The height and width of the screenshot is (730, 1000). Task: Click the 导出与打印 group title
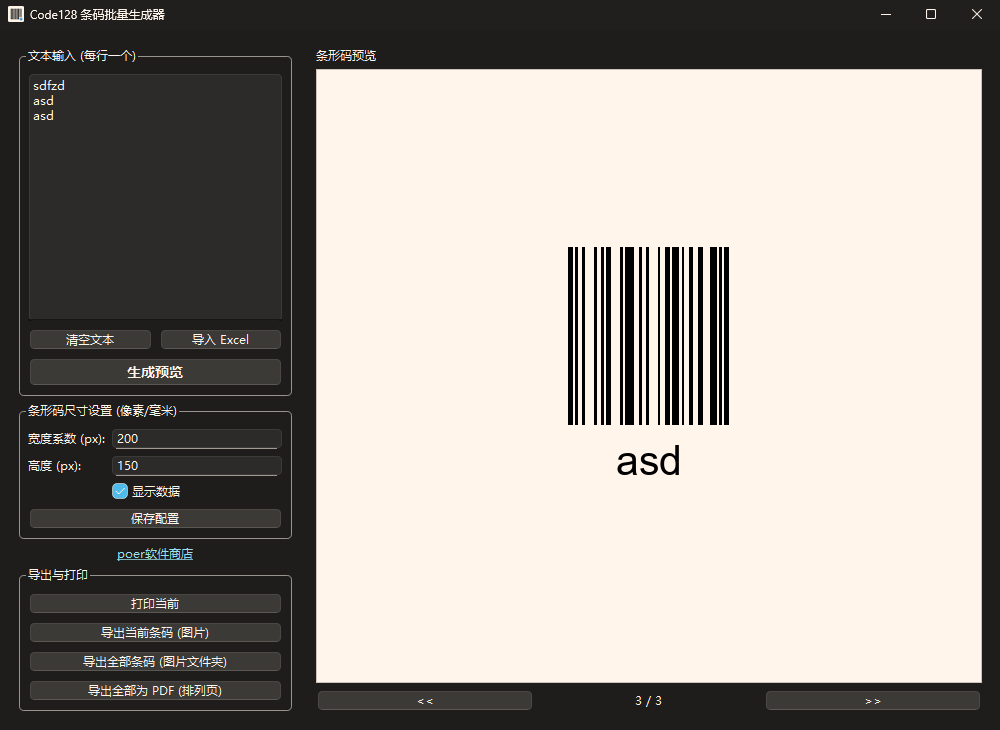57,574
